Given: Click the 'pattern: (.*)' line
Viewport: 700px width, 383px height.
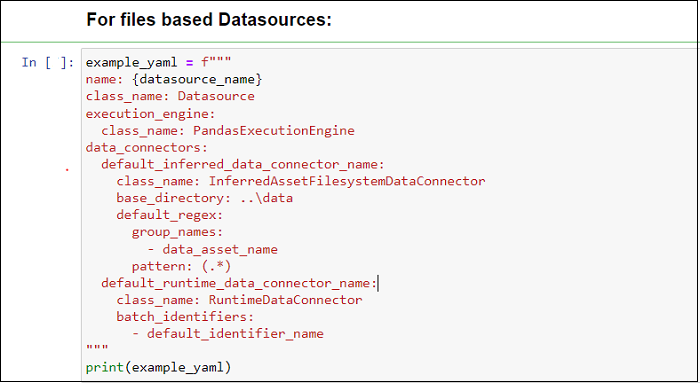Looking at the screenshot, I should point(181,266).
